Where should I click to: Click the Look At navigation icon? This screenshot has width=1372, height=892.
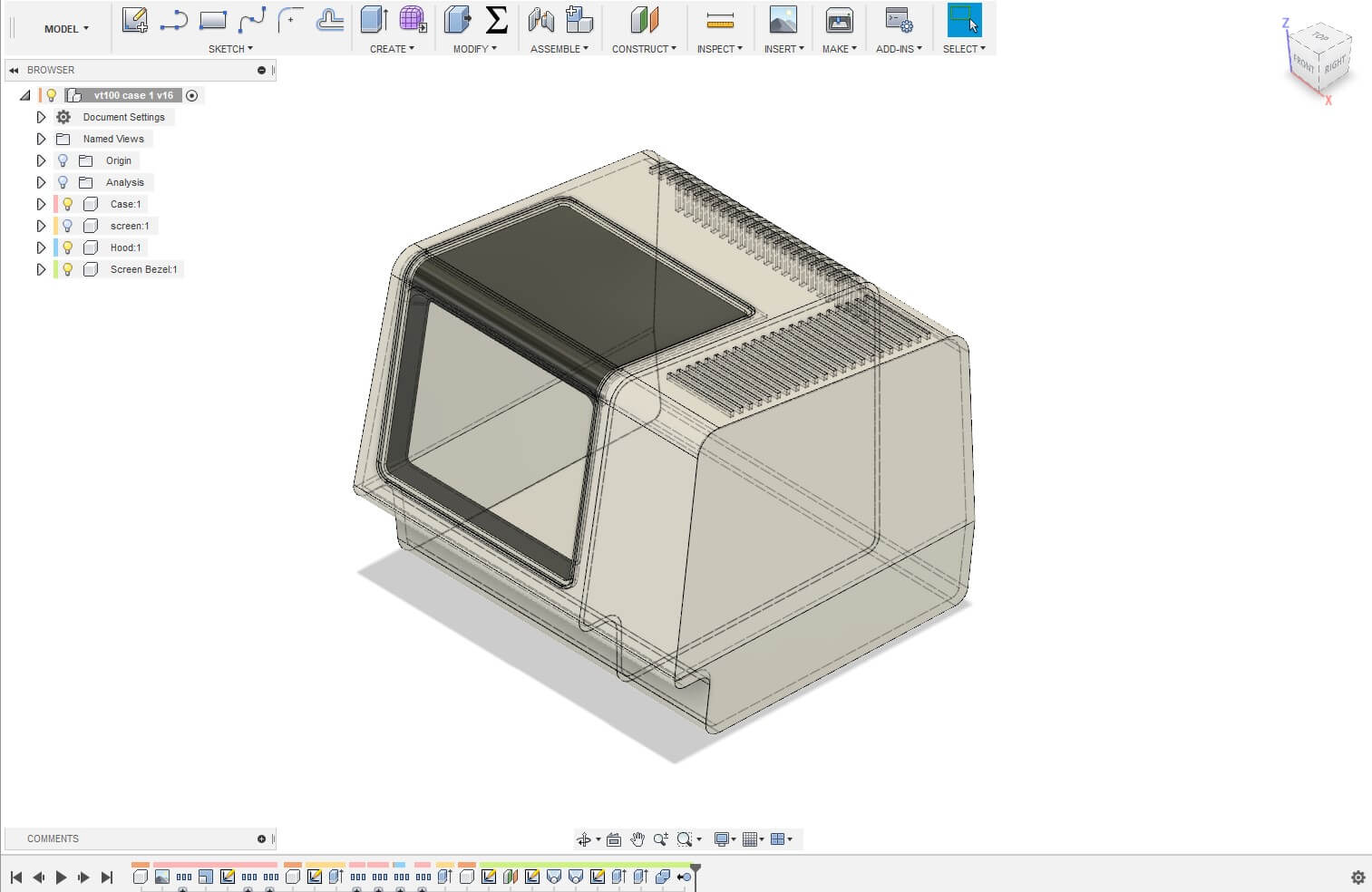coord(614,839)
